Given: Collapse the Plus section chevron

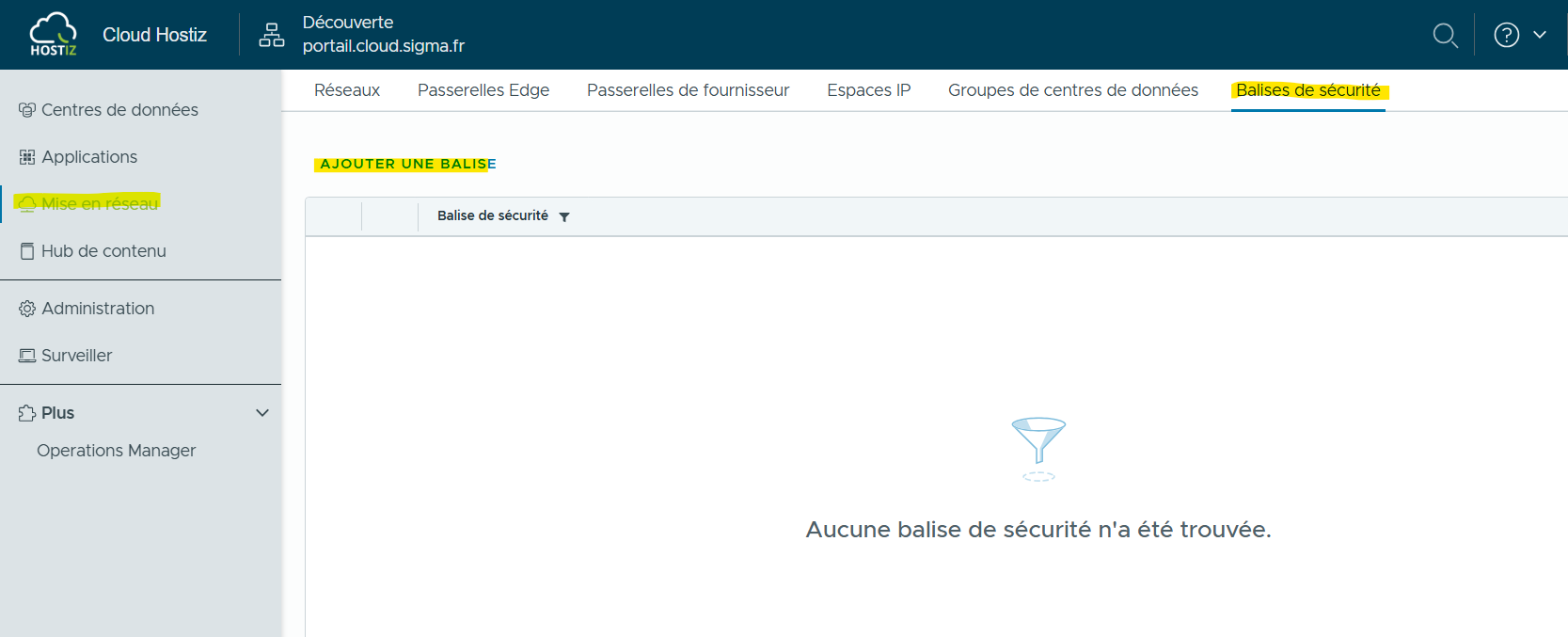Looking at the screenshot, I should coord(262,413).
